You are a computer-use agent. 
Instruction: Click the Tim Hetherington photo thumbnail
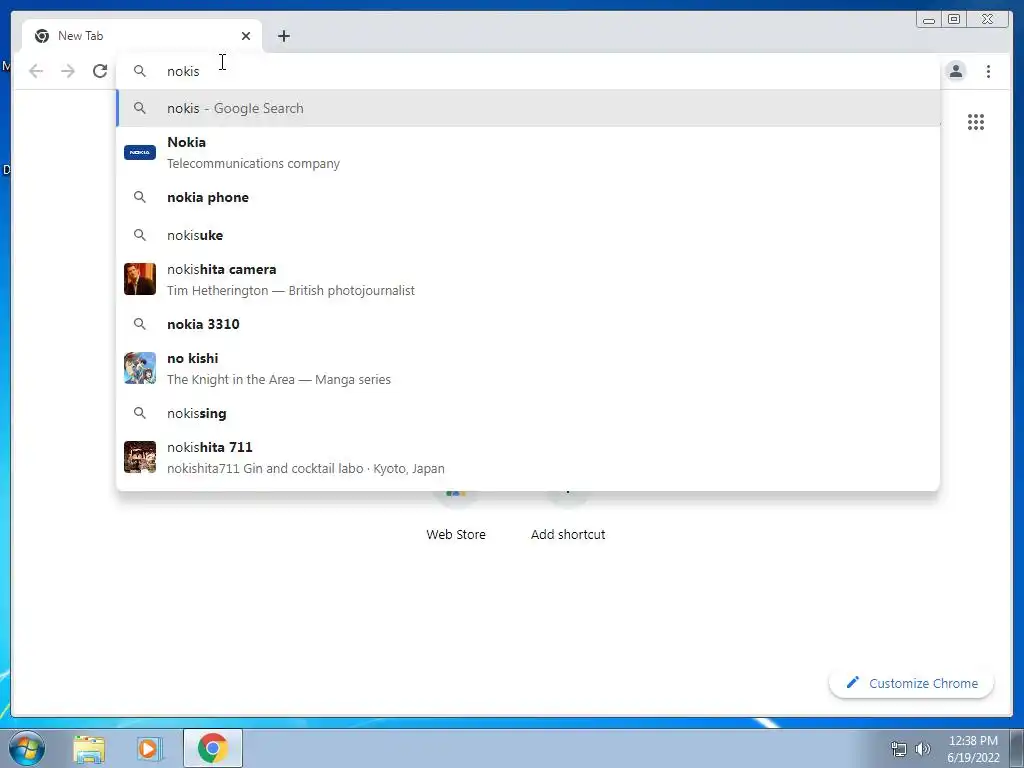click(x=140, y=280)
